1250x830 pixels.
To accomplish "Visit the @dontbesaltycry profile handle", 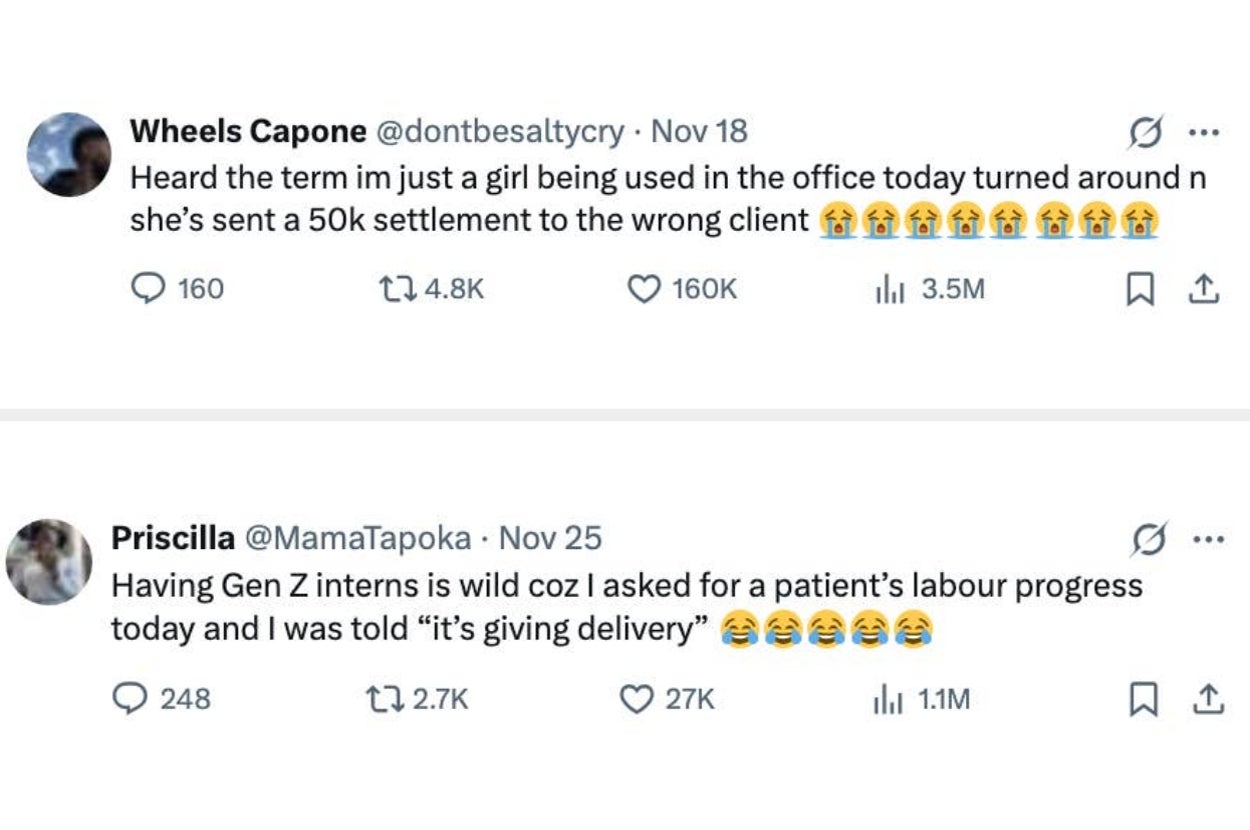I will 501,131.
